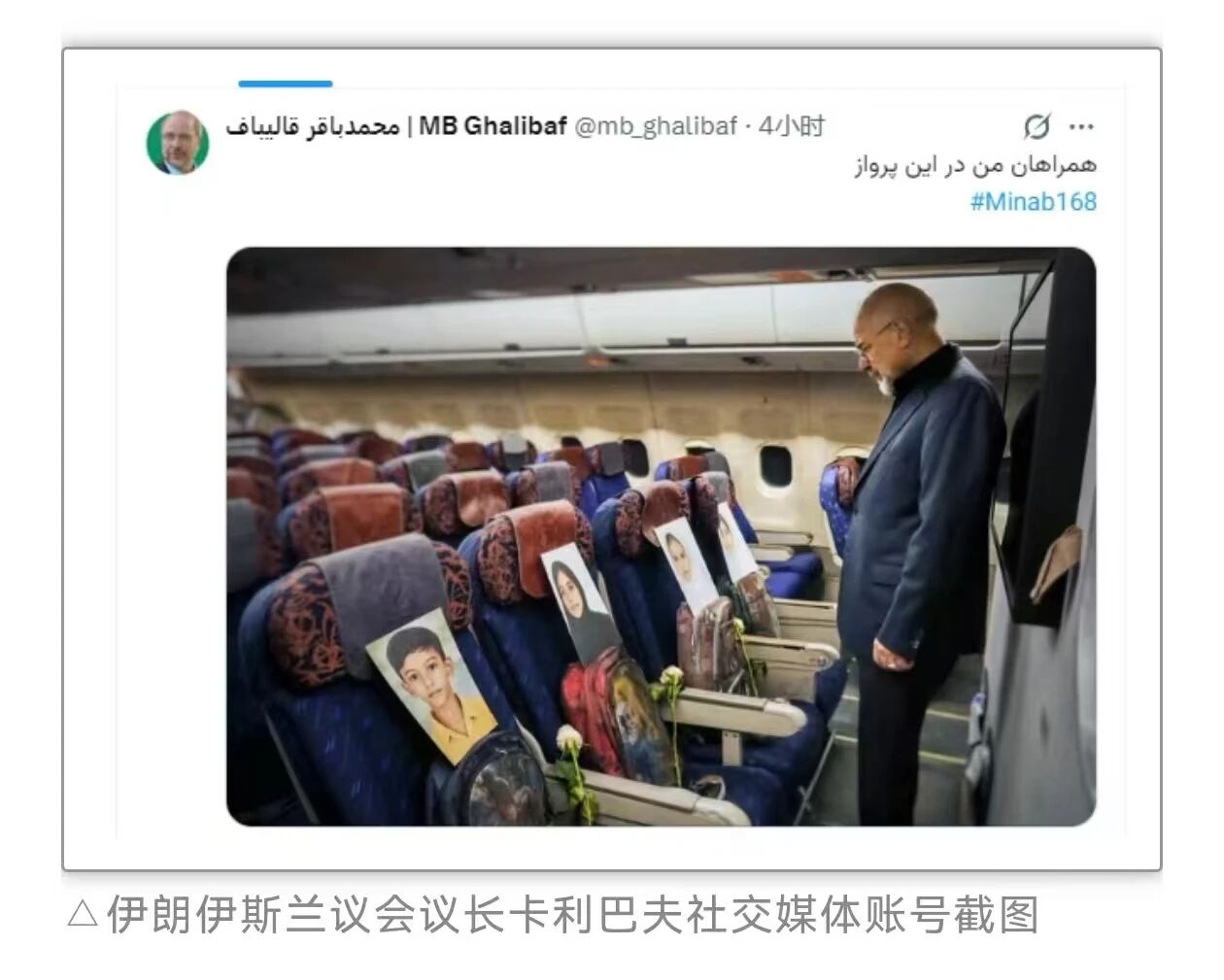
Task: Click the boy's portrait on front seat
Action: pyautogui.click(x=431, y=685)
